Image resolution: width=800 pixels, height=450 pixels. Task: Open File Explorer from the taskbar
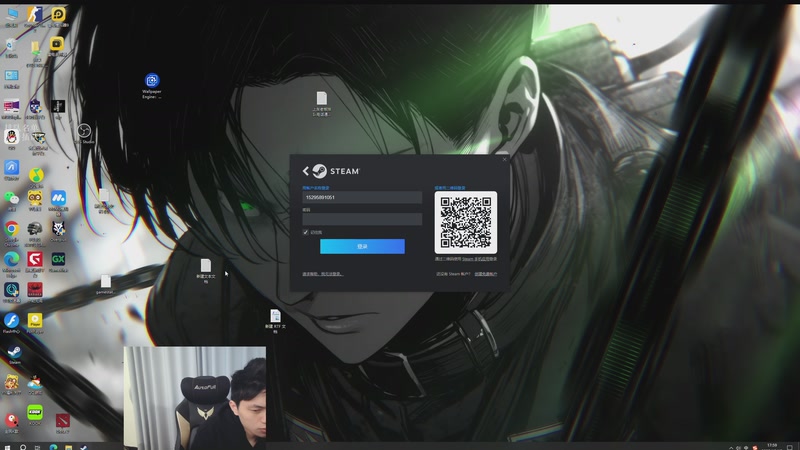pyautogui.click(x=68, y=447)
